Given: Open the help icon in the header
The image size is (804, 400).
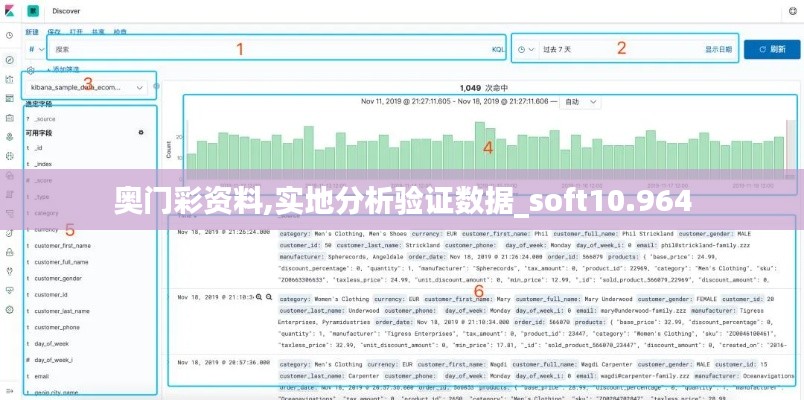Looking at the screenshot, I should click(x=792, y=11).
